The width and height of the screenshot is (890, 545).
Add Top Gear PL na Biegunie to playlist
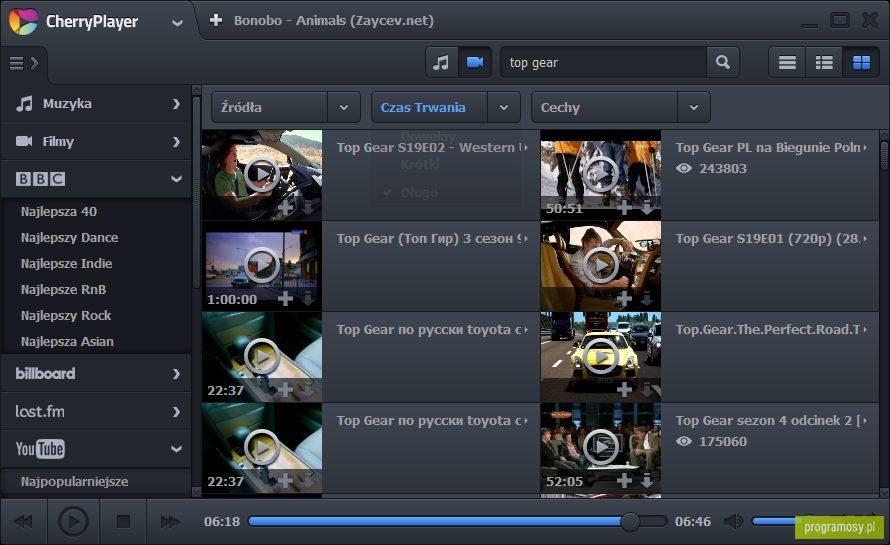[624, 207]
